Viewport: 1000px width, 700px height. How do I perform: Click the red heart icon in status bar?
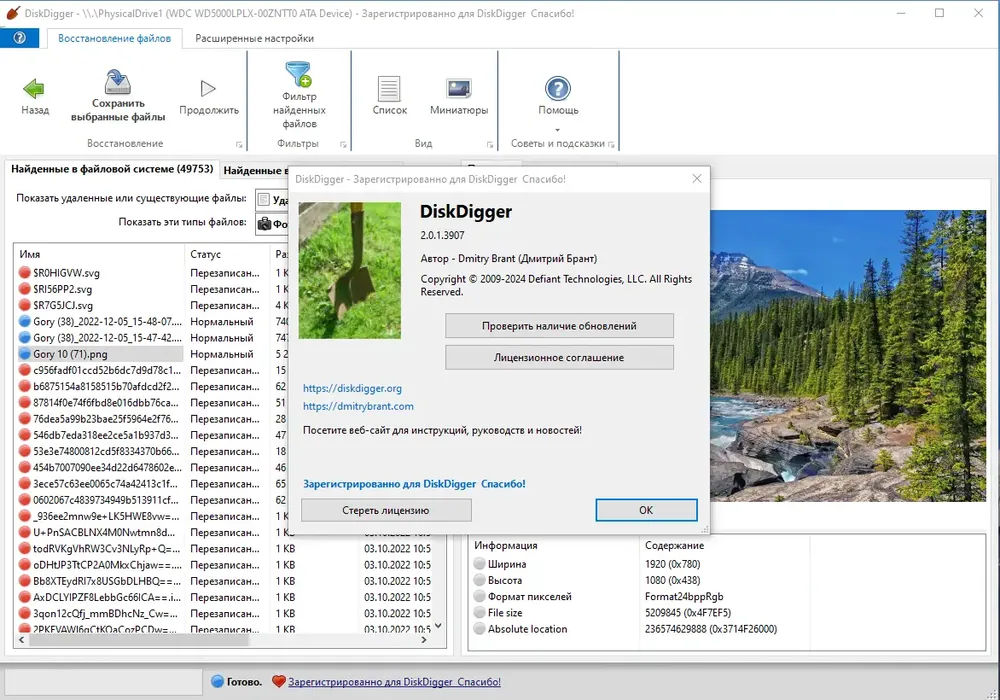(x=279, y=682)
